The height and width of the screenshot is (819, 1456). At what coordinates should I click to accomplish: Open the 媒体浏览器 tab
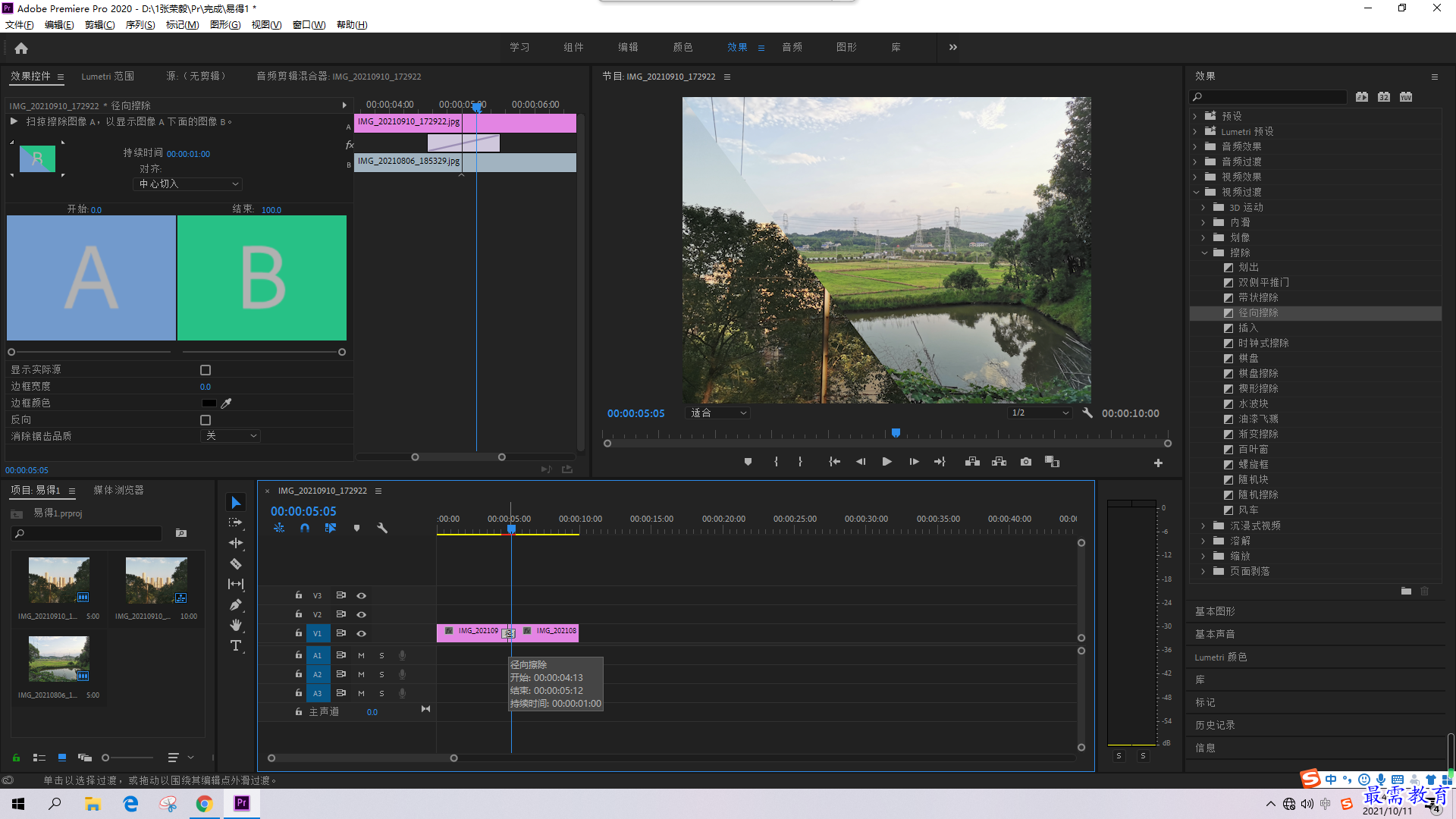(118, 491)
